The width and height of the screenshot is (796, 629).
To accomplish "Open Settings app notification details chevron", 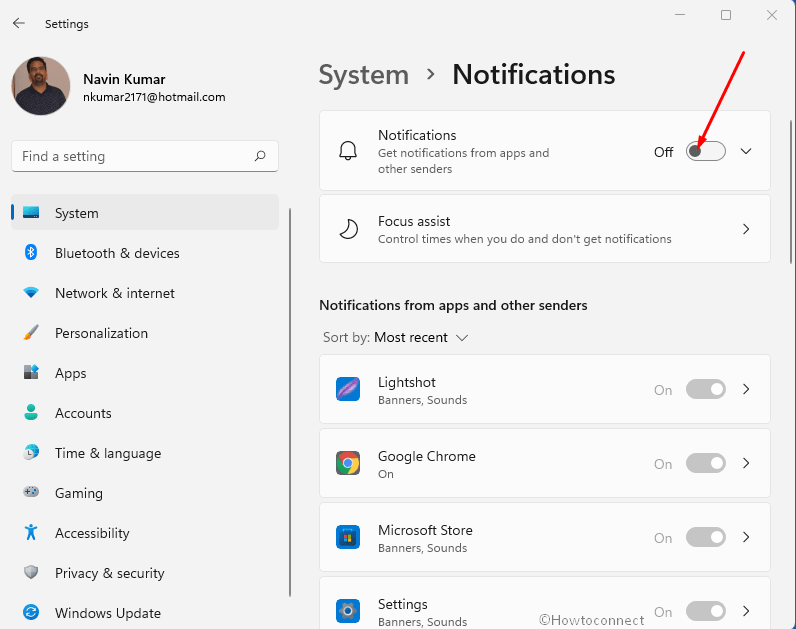I will [x=746, y=611].
